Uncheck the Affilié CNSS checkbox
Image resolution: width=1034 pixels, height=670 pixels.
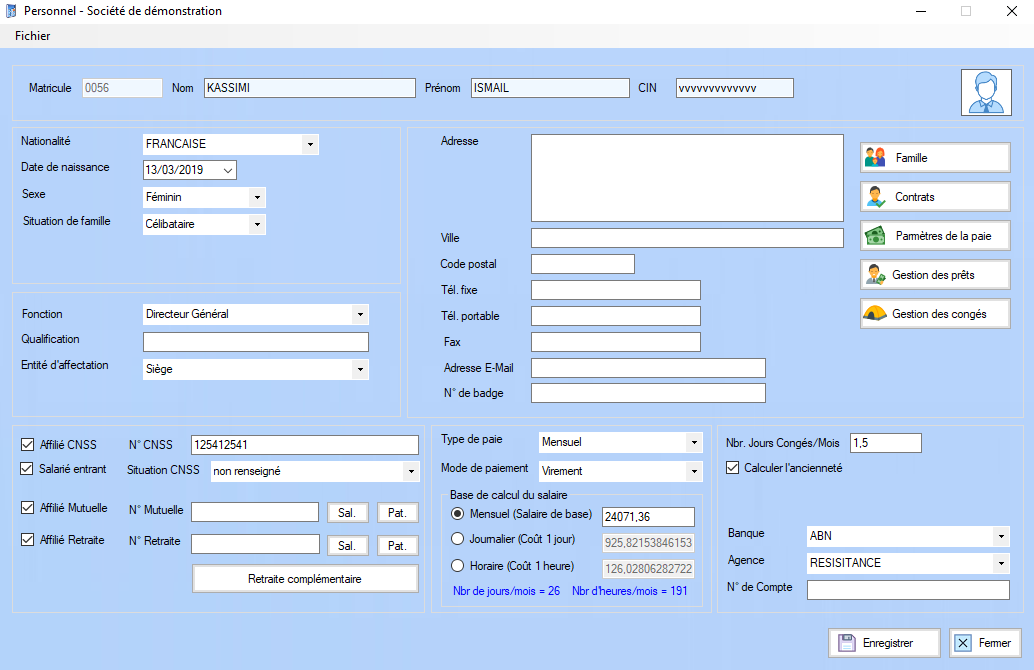(x=27, y=445)
